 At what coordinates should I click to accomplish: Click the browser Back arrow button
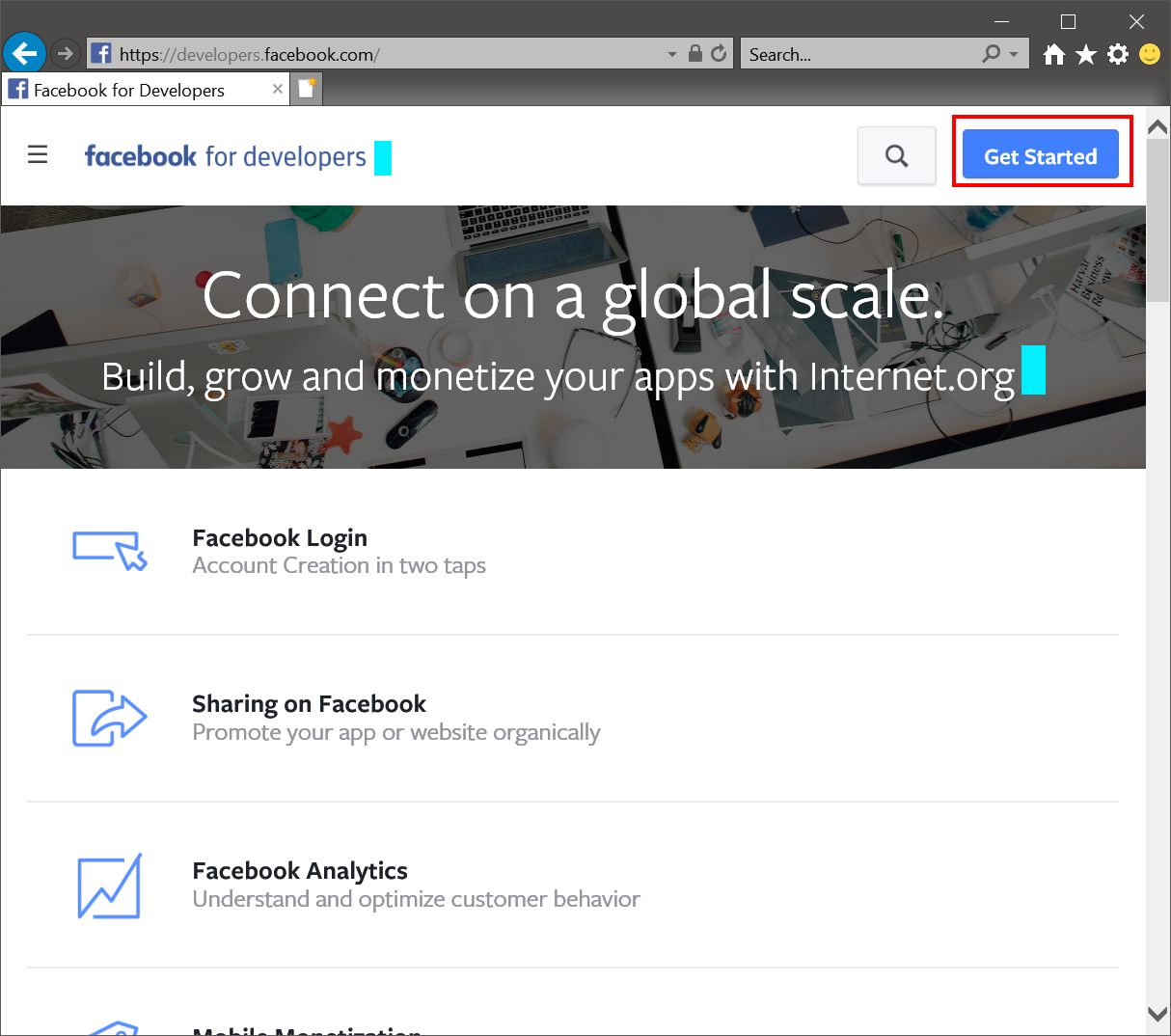pos(25,53)
